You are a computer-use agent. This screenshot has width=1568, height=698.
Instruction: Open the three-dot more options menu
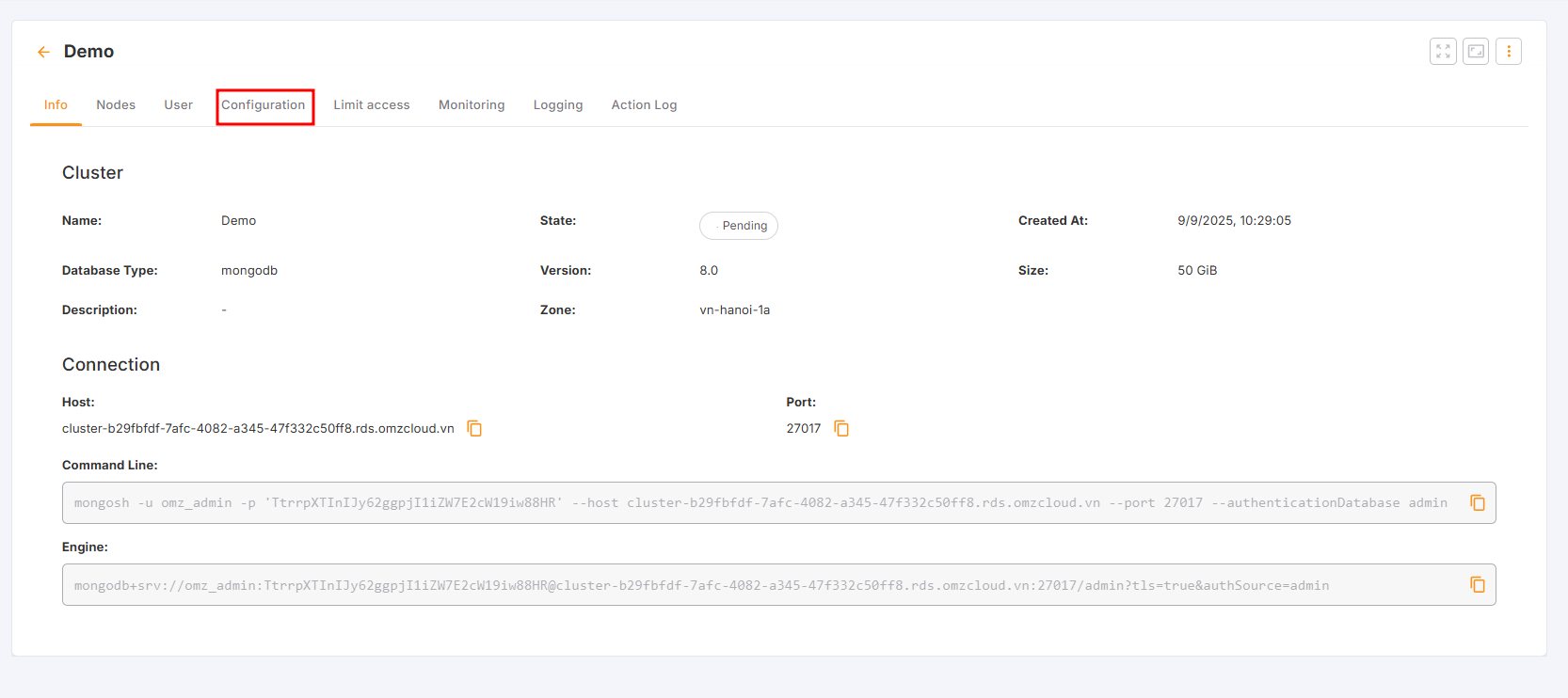coord(1509,52)
